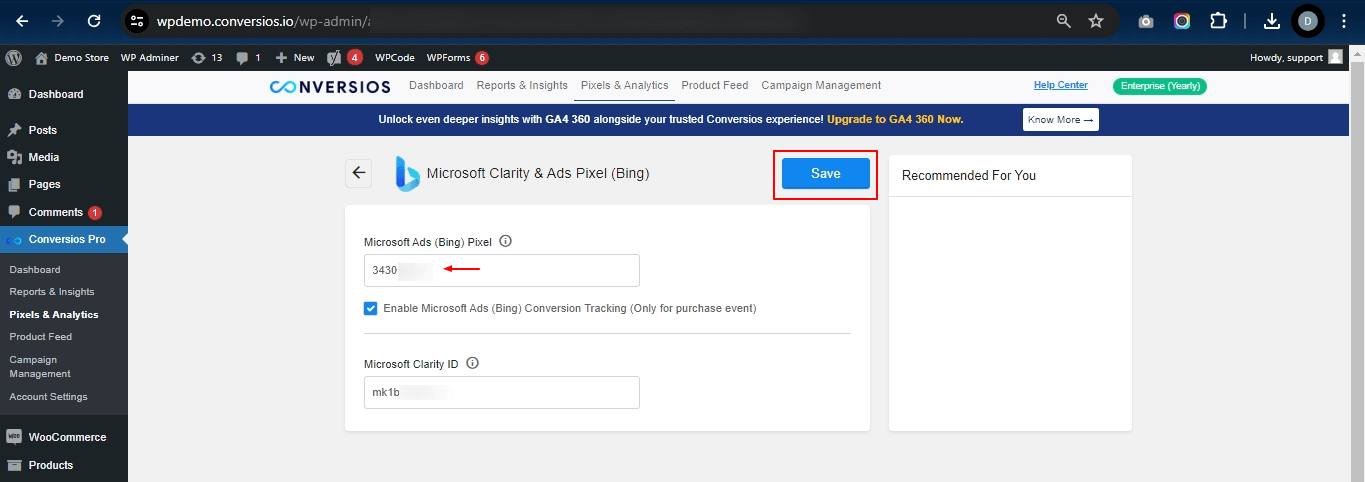This screenshot has width=1365, height=482.
Task: Open site information icon in address bar
Action: click(x=138, y=20)
